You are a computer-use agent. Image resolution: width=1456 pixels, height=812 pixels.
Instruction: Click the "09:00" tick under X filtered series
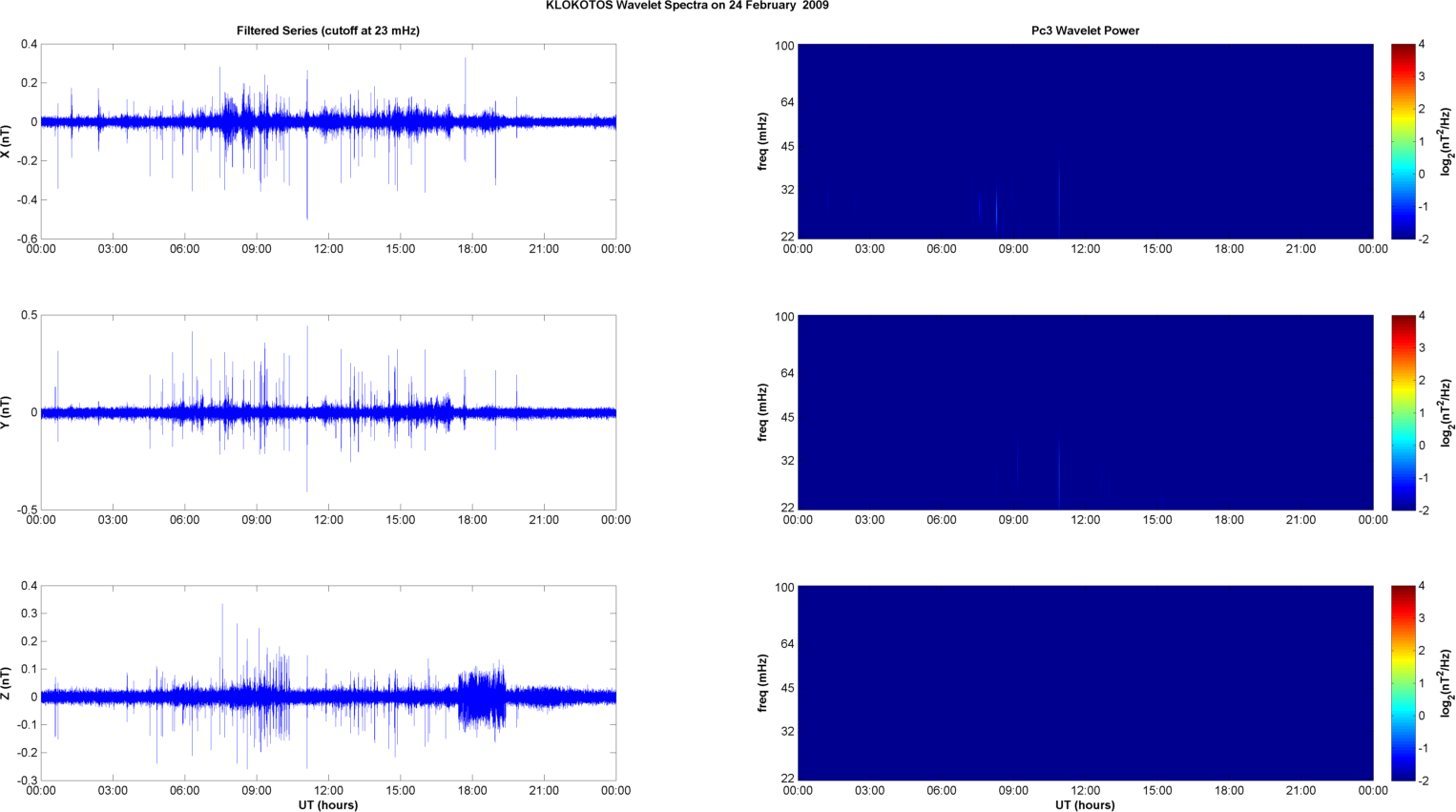[x=257, y=249]
